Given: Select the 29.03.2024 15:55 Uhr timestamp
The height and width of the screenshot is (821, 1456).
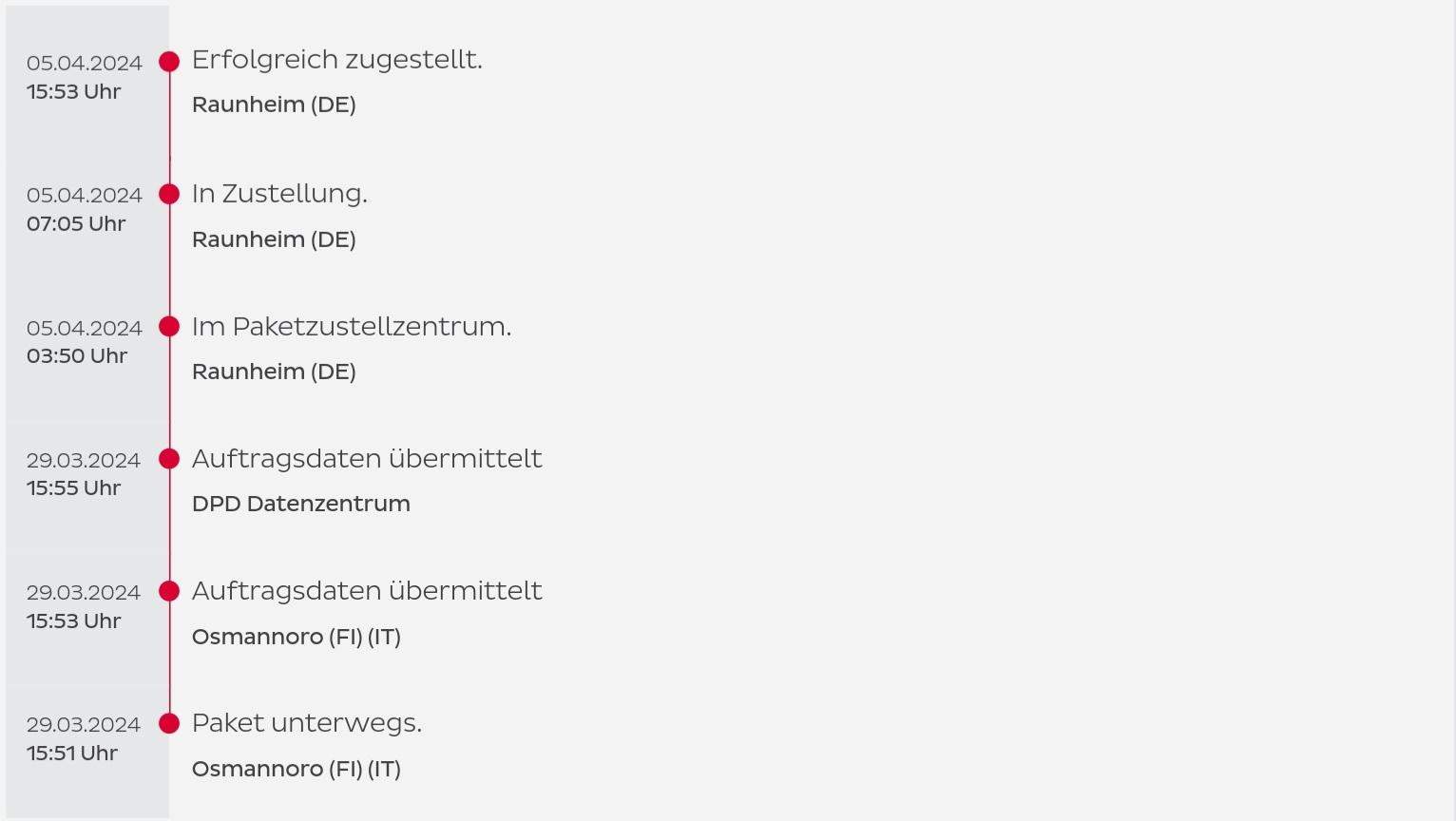Looking at the screenshot, I should tap(84, 474).
